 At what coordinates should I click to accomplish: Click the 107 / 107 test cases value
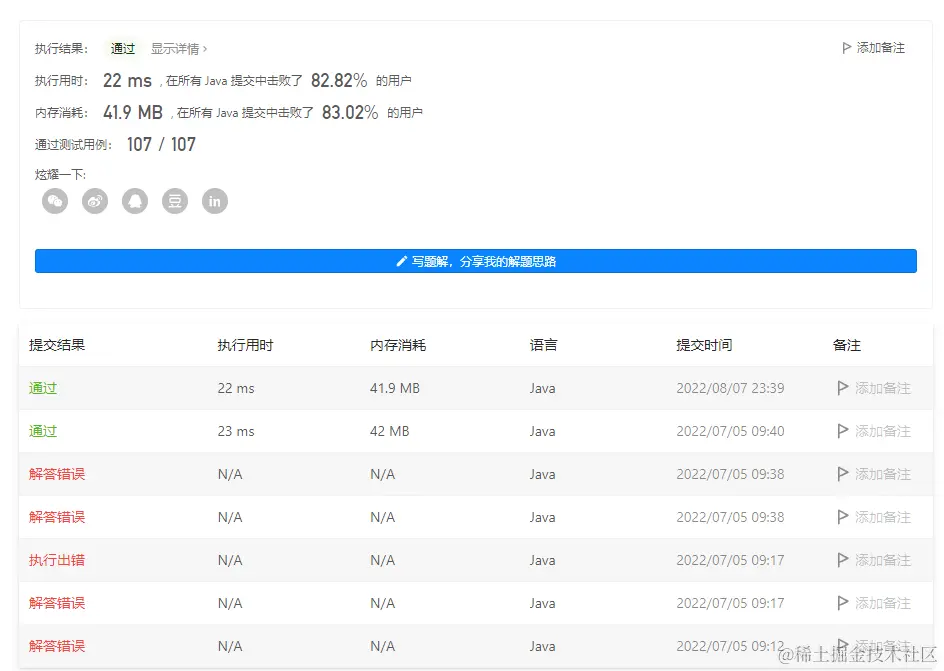[161, 144]
